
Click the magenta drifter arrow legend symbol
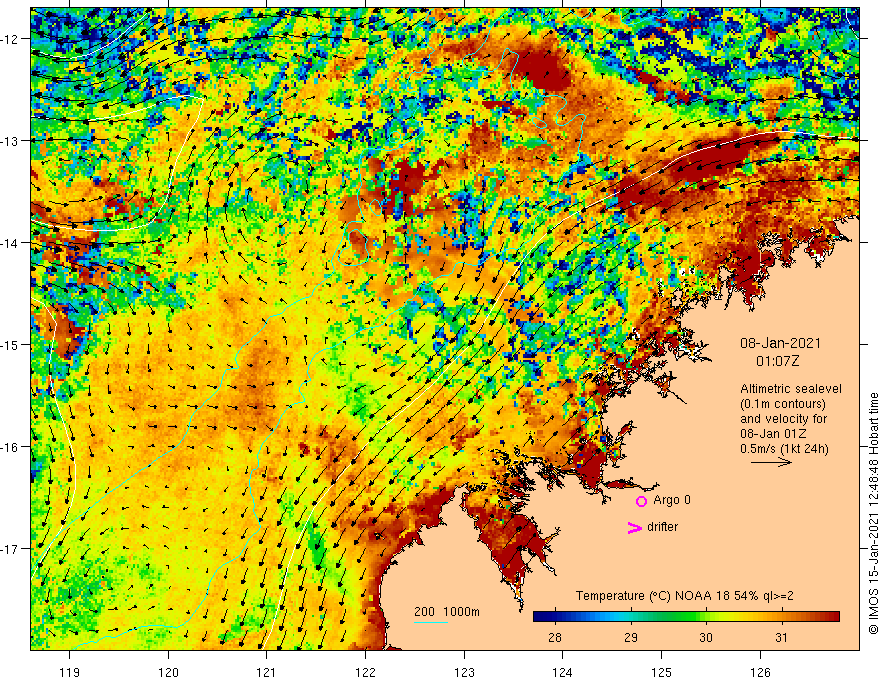tap(634, 527)
